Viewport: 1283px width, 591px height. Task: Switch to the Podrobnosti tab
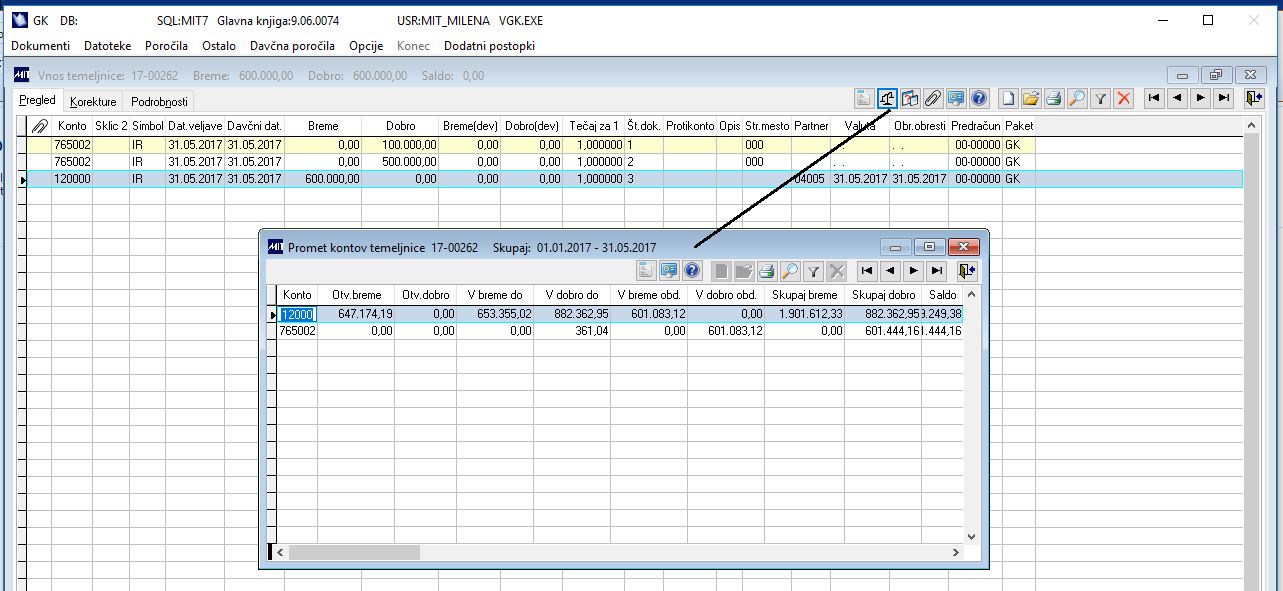159,102
